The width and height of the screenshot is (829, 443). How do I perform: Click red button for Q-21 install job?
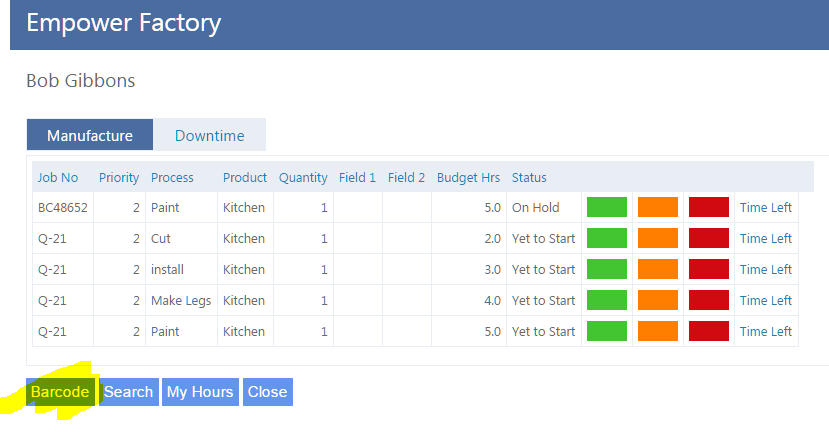click(x=709, y=270)
